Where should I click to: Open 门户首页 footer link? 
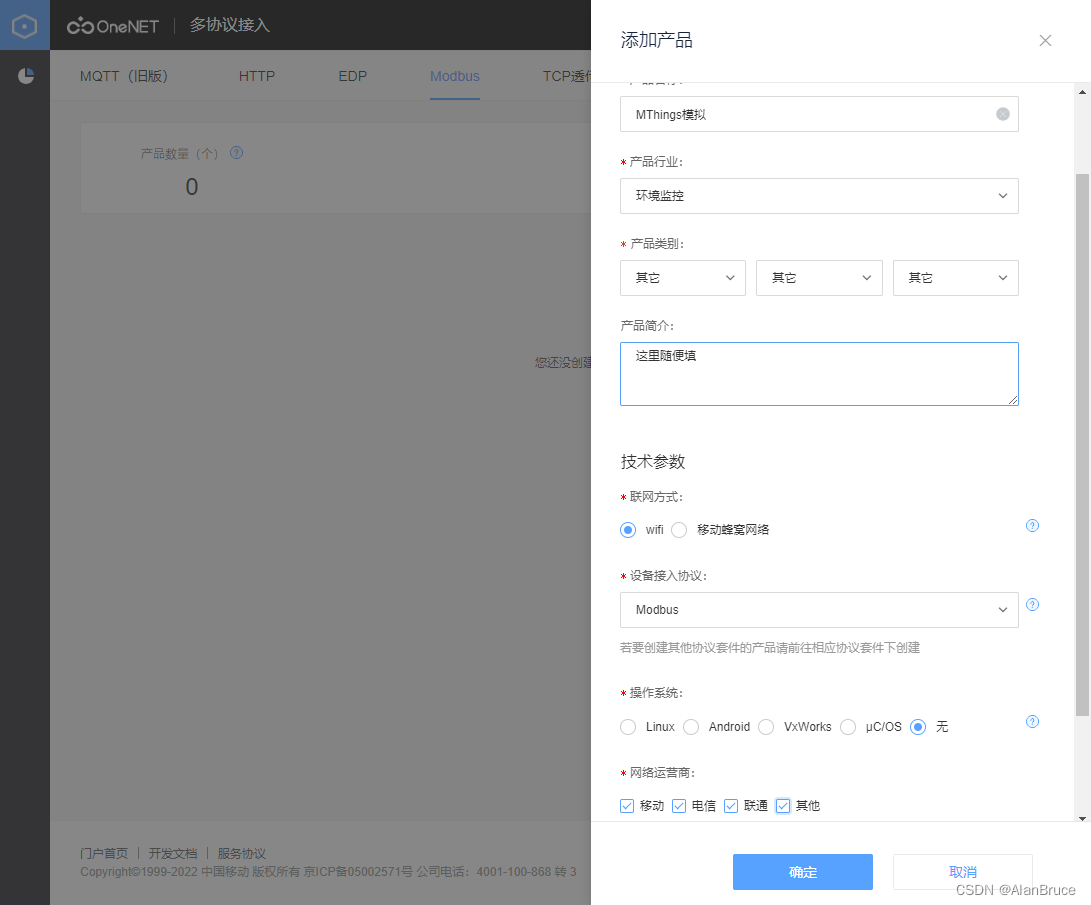104,853
